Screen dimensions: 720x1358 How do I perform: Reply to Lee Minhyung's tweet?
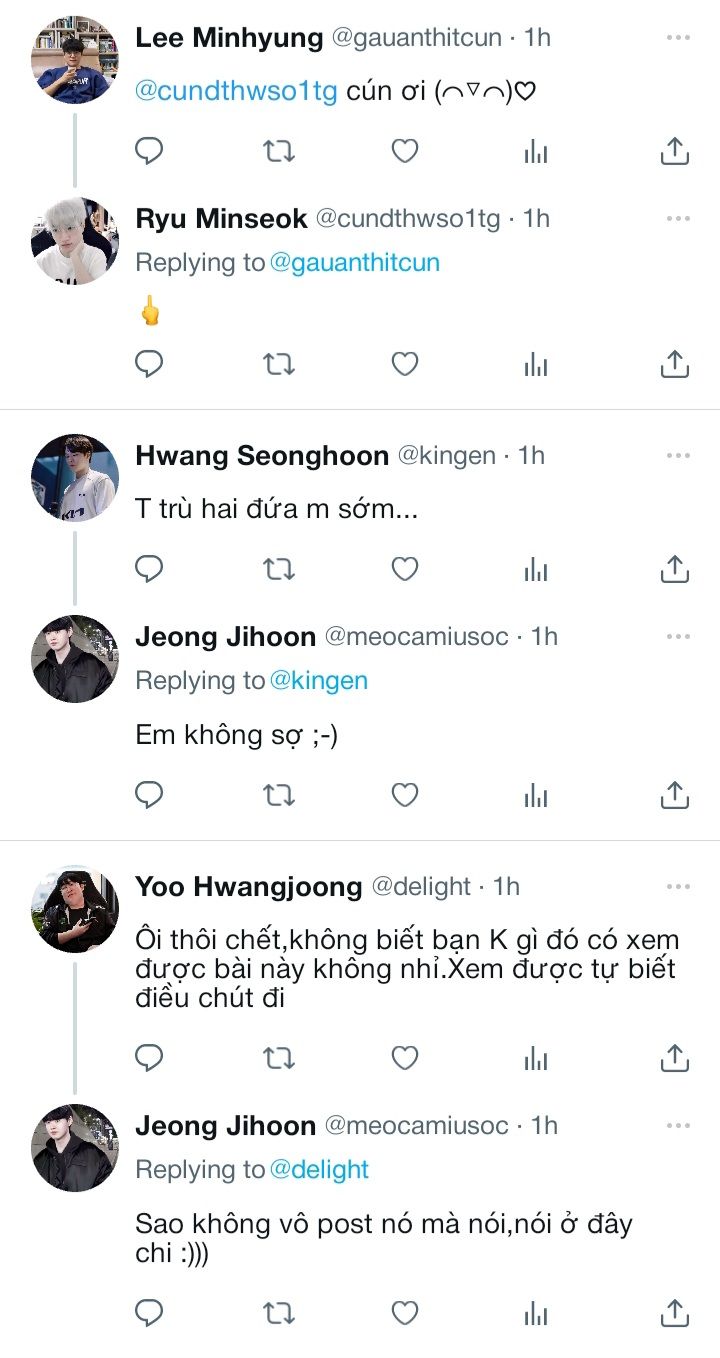coord(149,151)
